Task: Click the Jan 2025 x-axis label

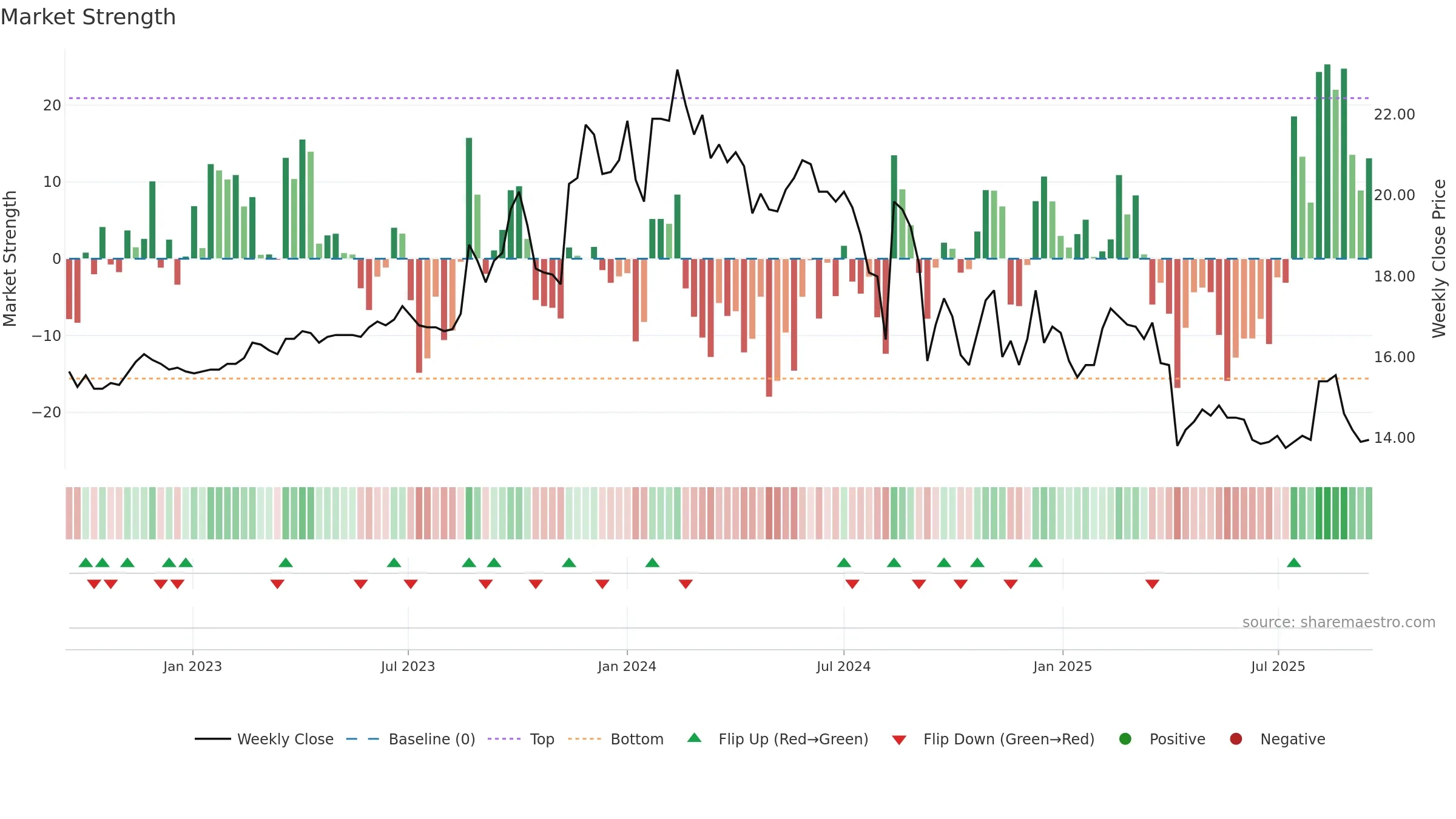Action: click(1062, 666)
